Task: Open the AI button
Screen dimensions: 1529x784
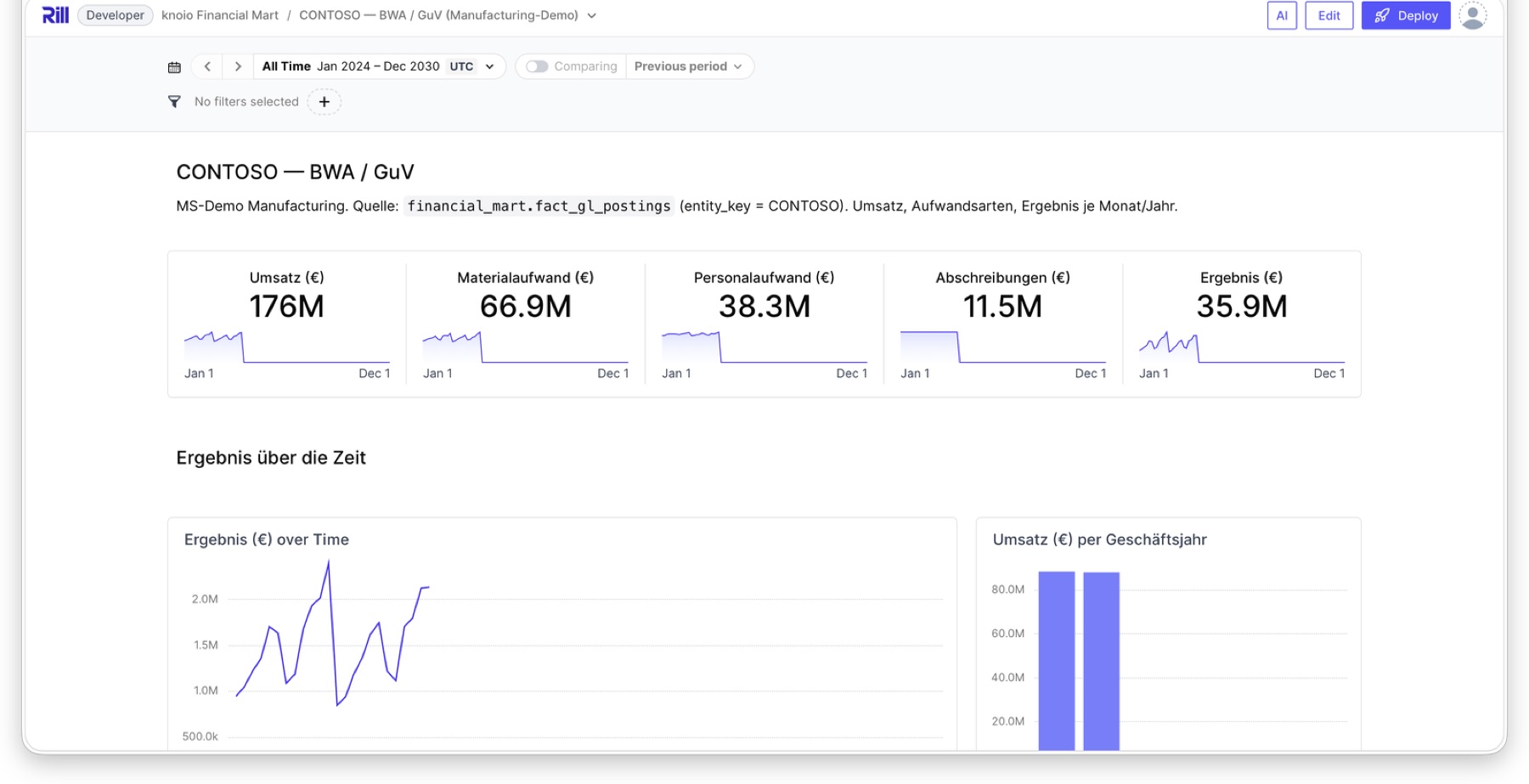Action: tap(1282, 15)
